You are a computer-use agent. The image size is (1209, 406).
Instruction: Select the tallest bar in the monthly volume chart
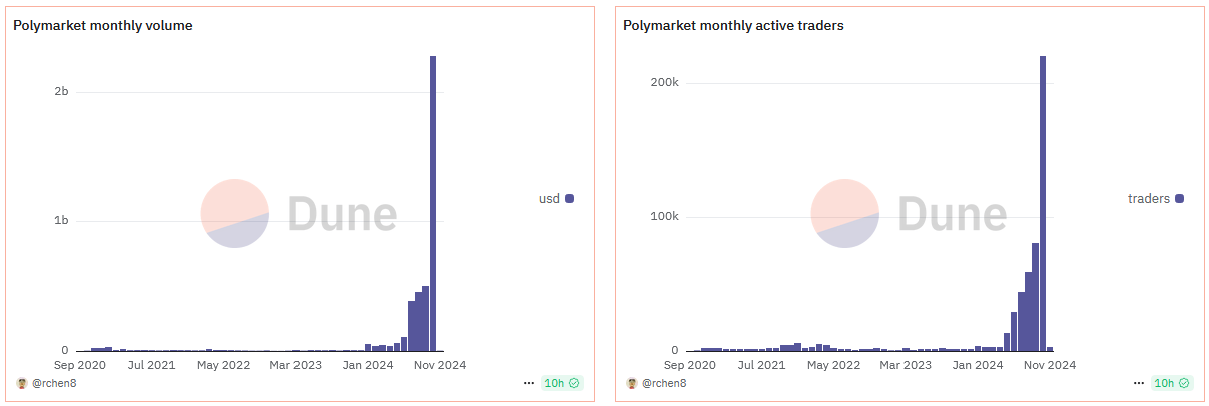433,203
